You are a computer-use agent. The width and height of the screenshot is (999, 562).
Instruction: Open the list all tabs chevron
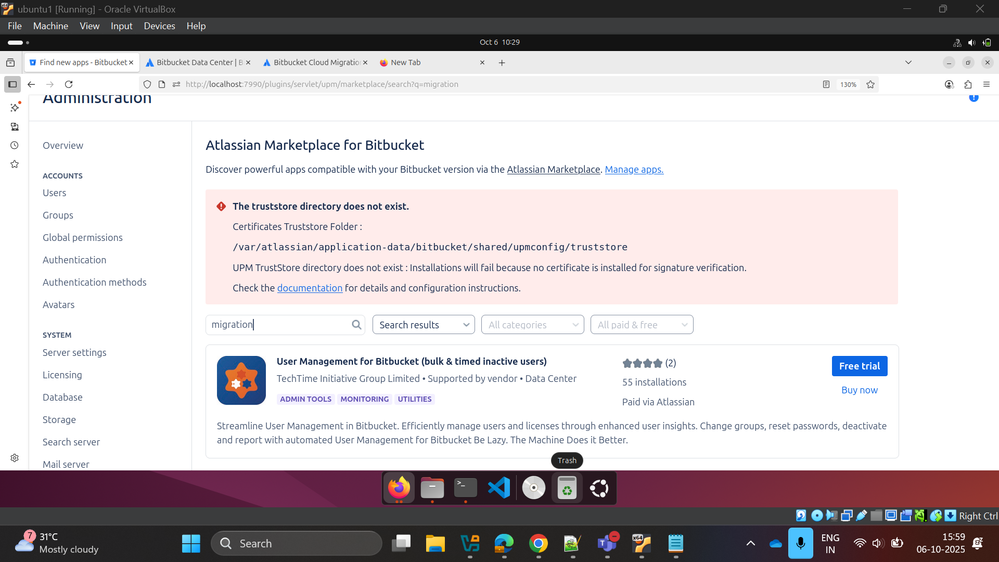pos(908,62)
